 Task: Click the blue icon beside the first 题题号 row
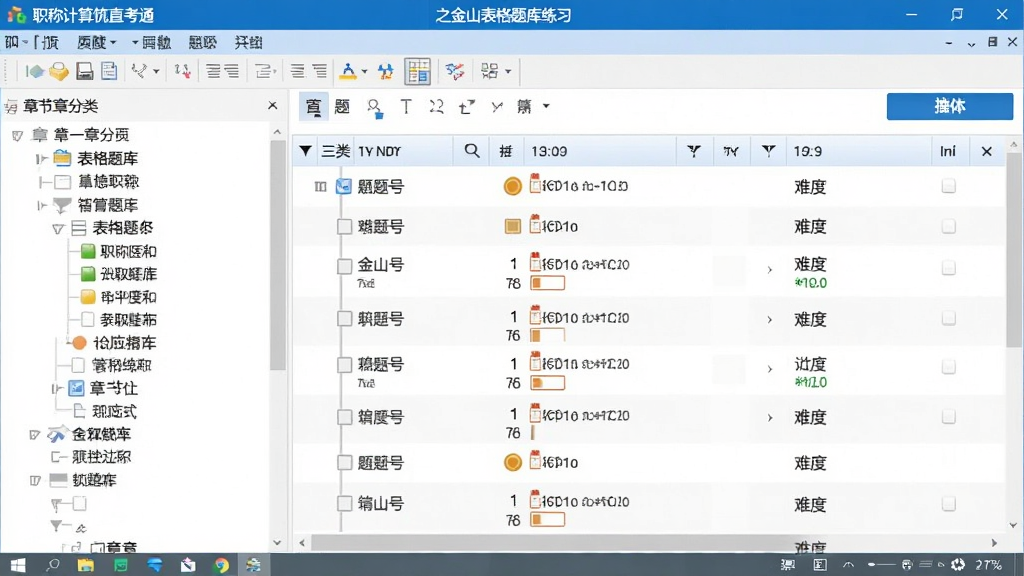[x=344, y=187]
